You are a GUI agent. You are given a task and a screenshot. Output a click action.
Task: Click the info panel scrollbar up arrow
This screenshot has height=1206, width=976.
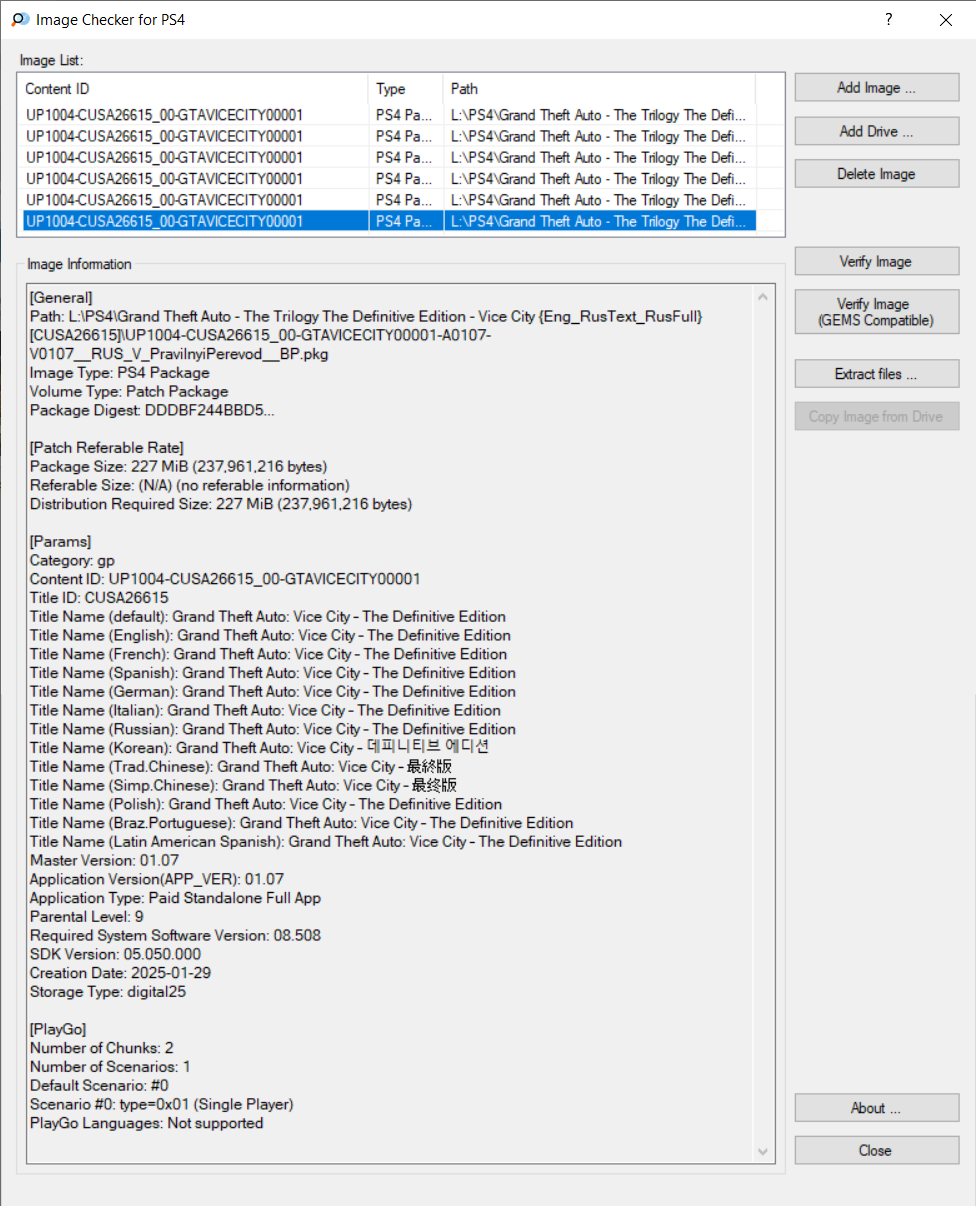[765, 297]
